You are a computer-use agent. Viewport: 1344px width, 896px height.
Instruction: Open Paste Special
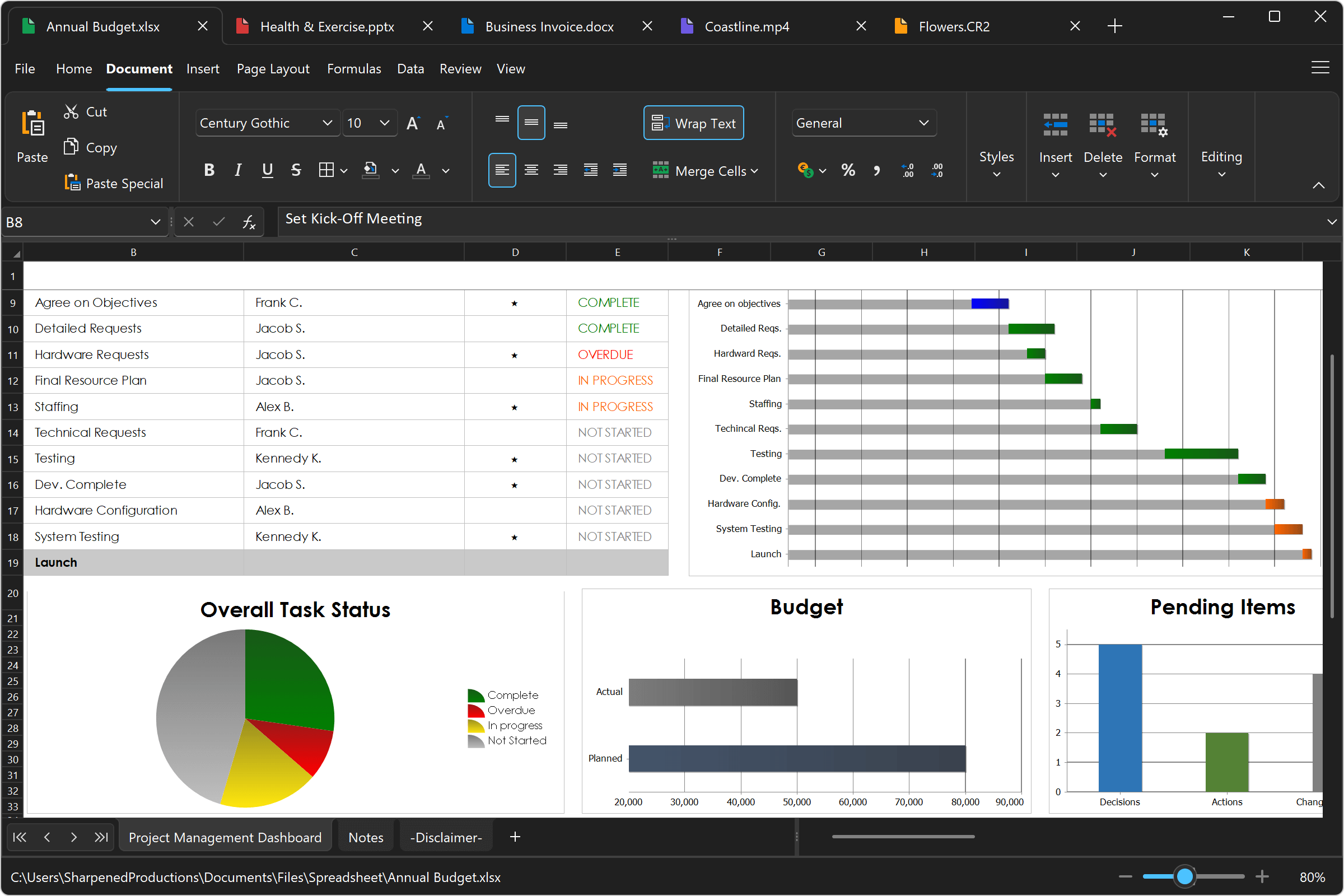pos(114,183)
